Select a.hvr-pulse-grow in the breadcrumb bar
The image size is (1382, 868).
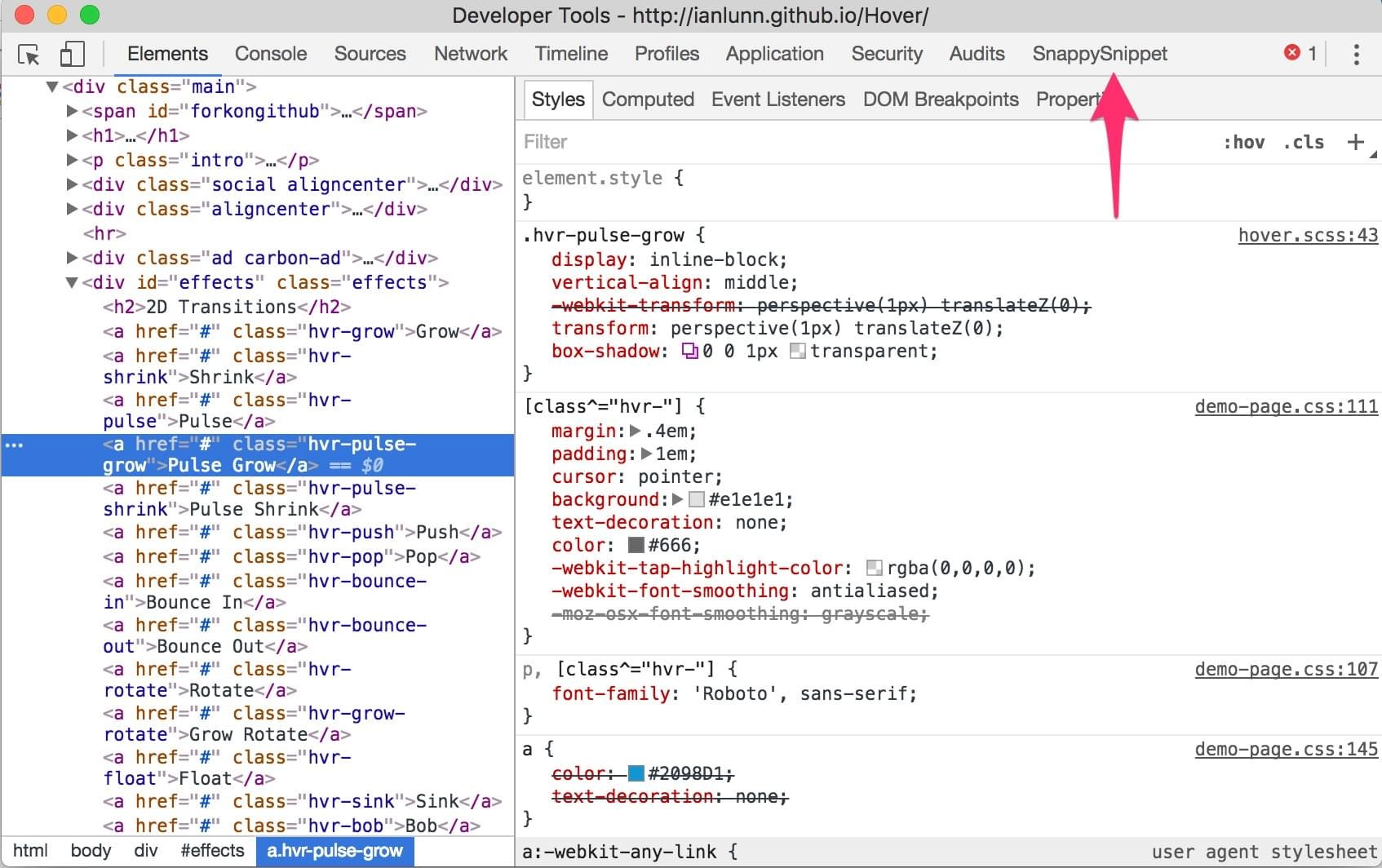click(334, 851)
